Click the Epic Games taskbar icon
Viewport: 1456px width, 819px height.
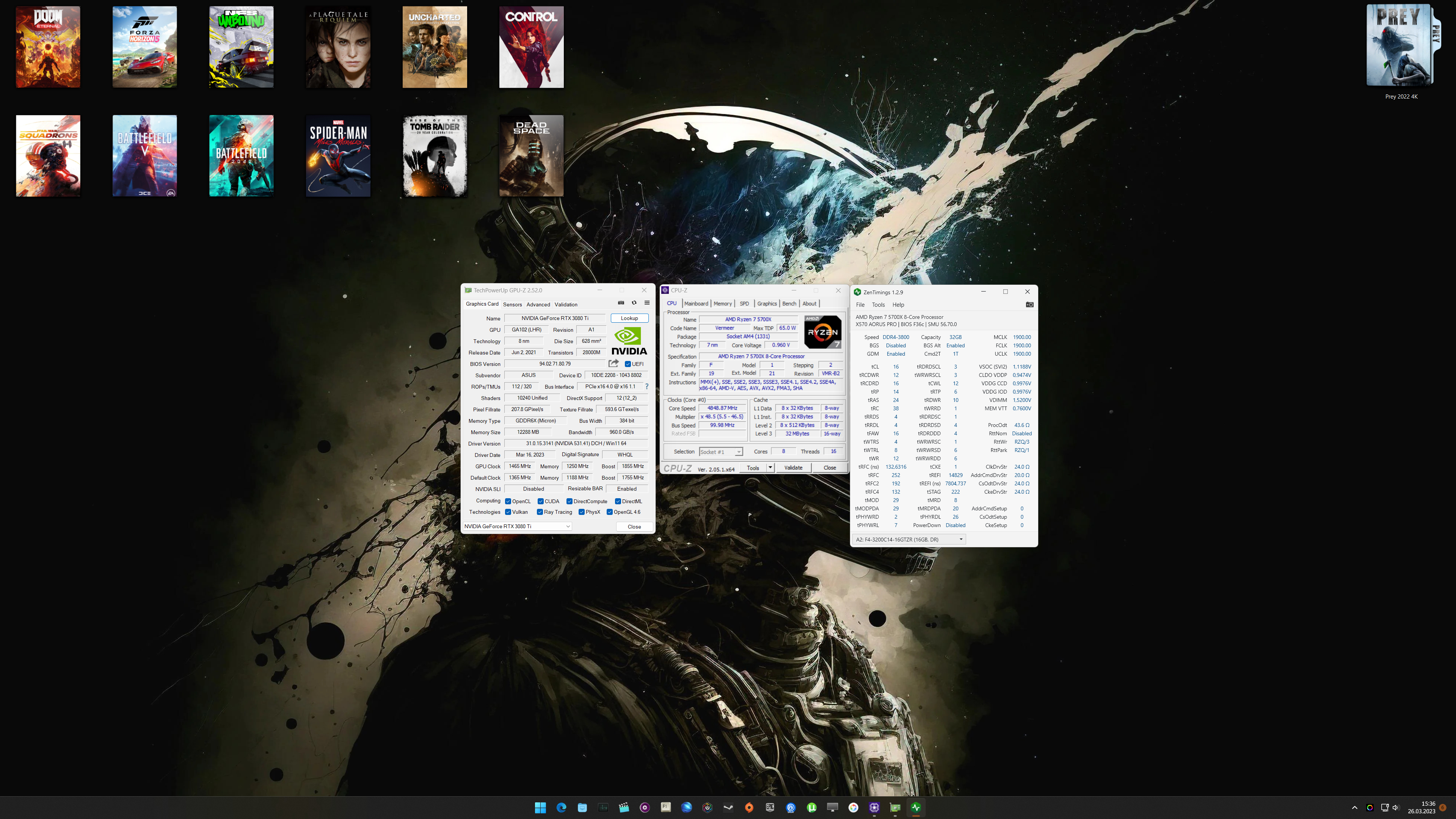click(770, 808)
